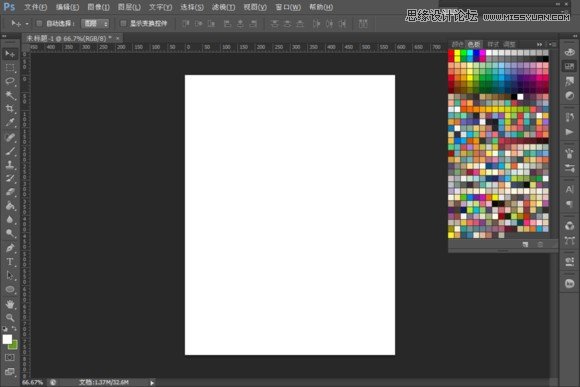Pick the pure red swatch in the top row
The width and height of the screenshot is (580, 387).
coord(451,53)
